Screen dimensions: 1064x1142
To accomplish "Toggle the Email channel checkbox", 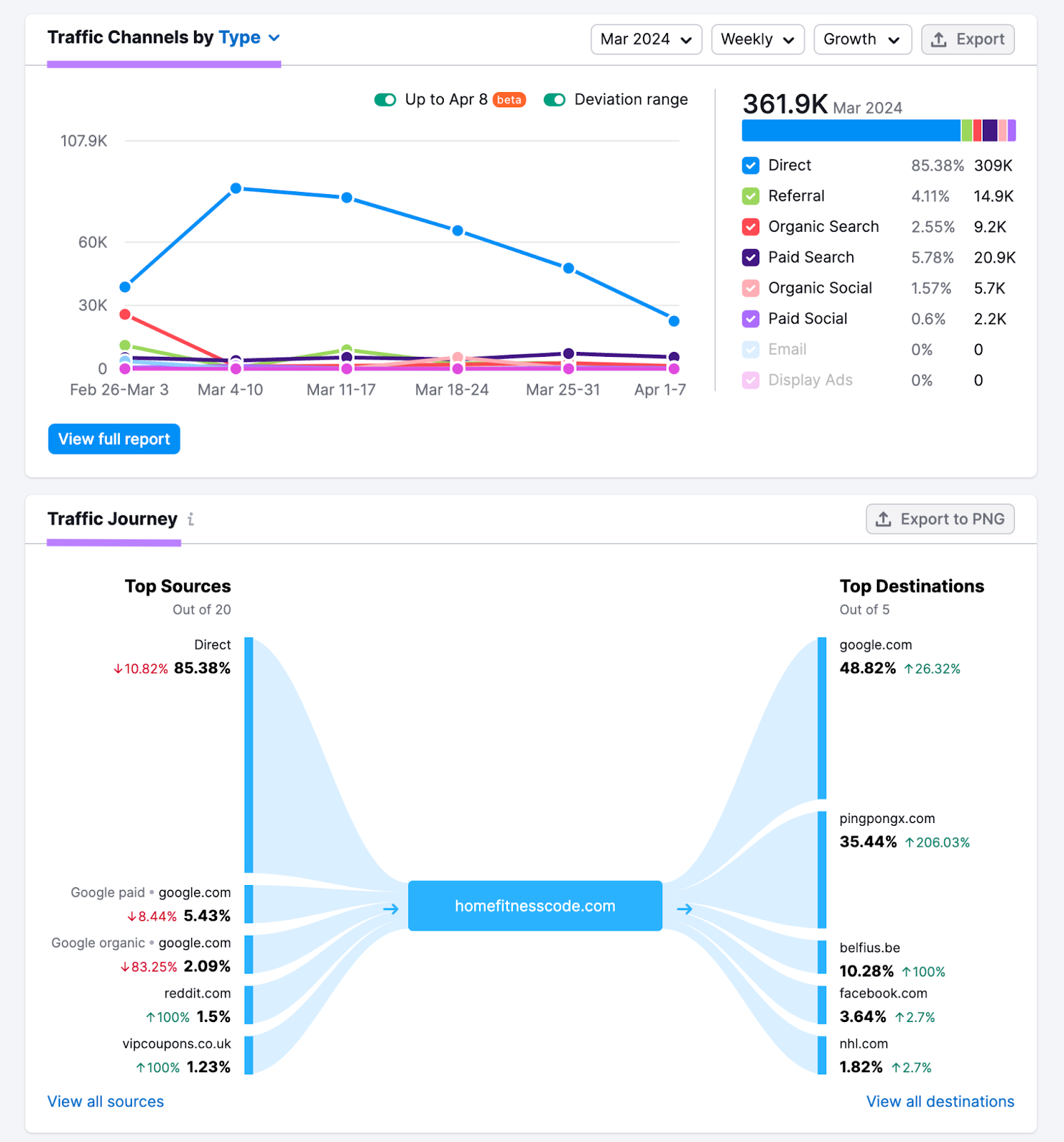I will [x=751, y=350].
